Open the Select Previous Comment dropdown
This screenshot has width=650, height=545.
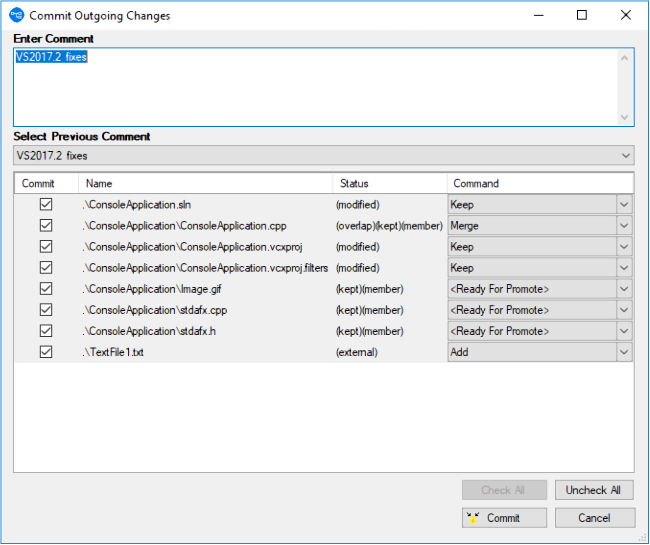[x=625, y=156]
